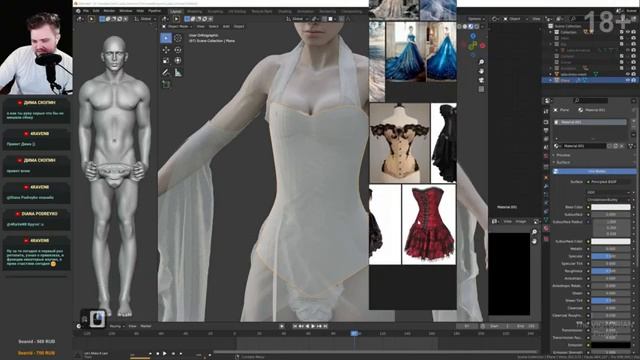Activate the Transform tool
This screenshot has height=360, width=640.
click(x=178, y=61)
